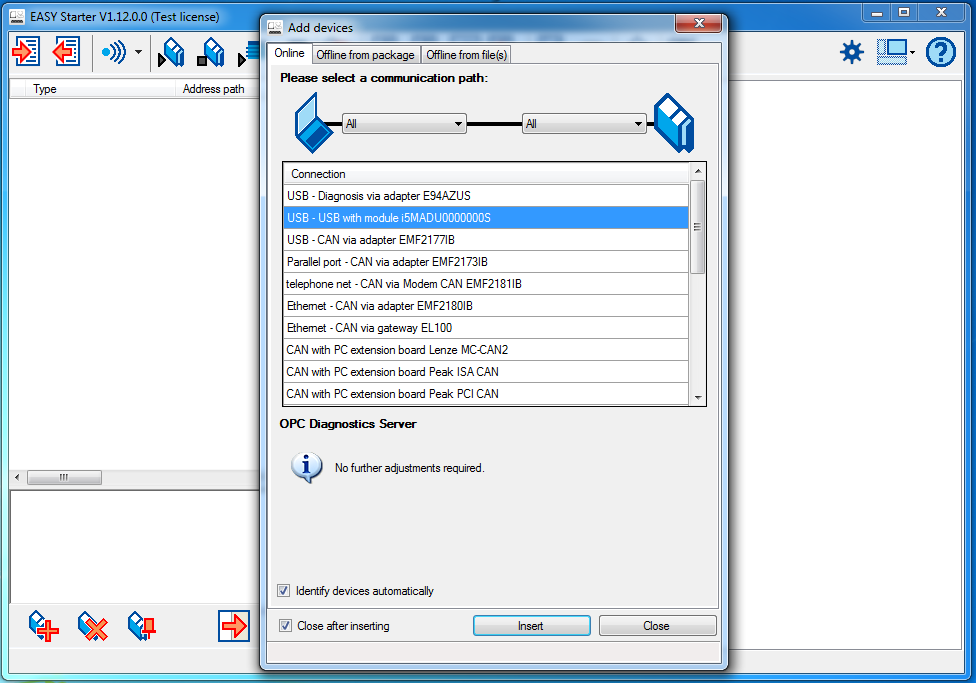Image resolution: width=976 pixels, height=683 pixels.
Task: Click the drive device icon in communication path
Action: (x=674, y=123)
